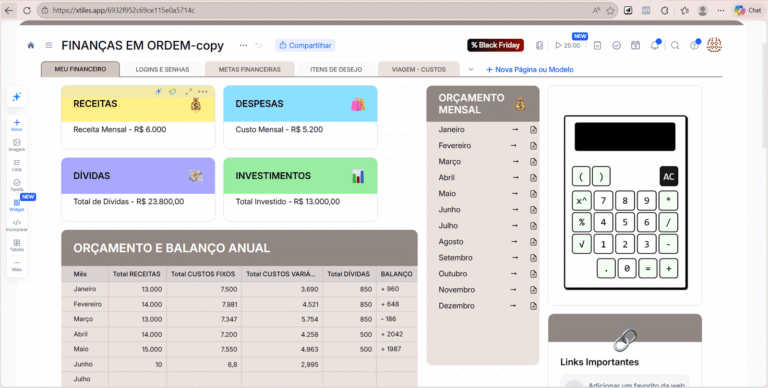Open the notebook icon beside Black Friday
The width and height of the screenshot is (768, 388).
point(539,45)
